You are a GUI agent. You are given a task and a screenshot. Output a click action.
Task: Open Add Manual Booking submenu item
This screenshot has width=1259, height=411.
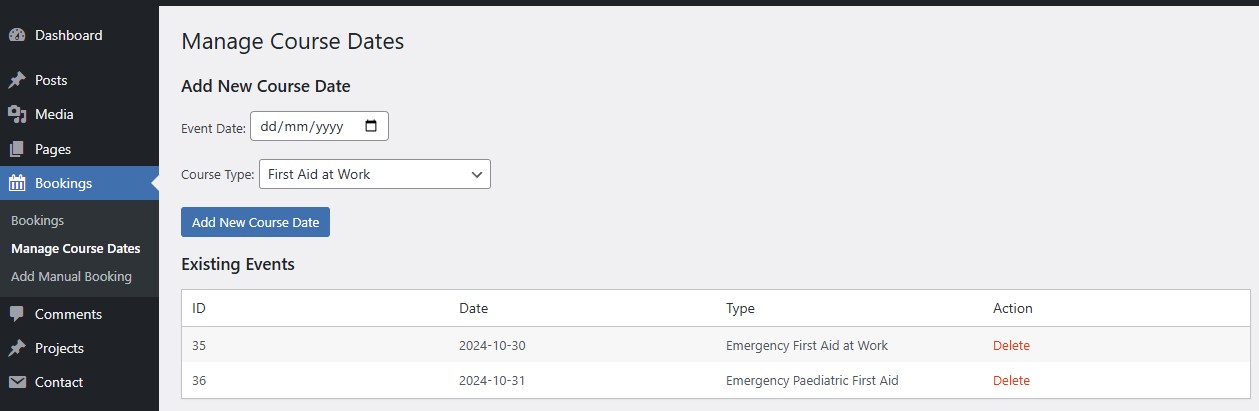[71, 276]
